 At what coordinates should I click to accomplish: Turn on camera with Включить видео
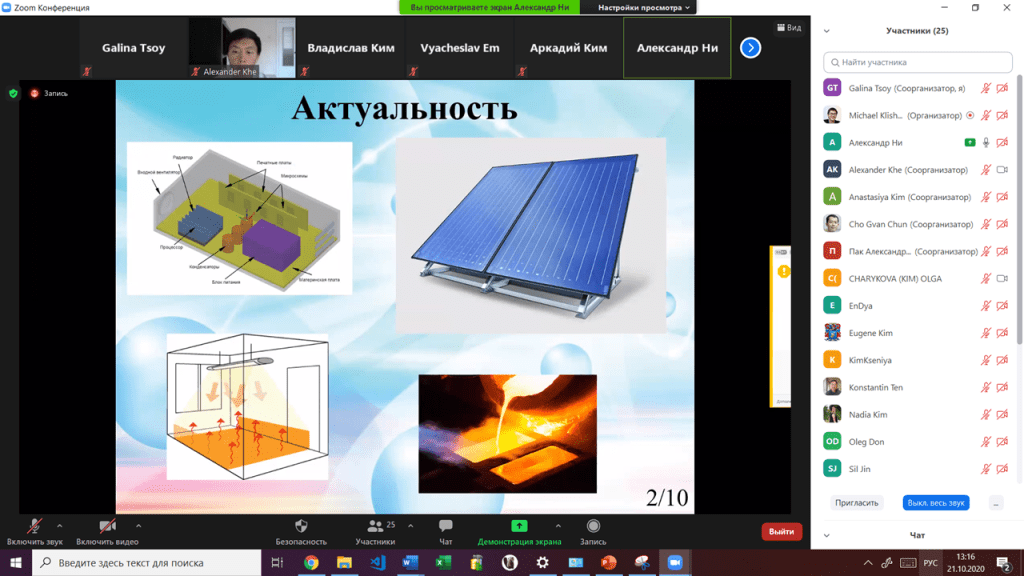pos(107,526)
